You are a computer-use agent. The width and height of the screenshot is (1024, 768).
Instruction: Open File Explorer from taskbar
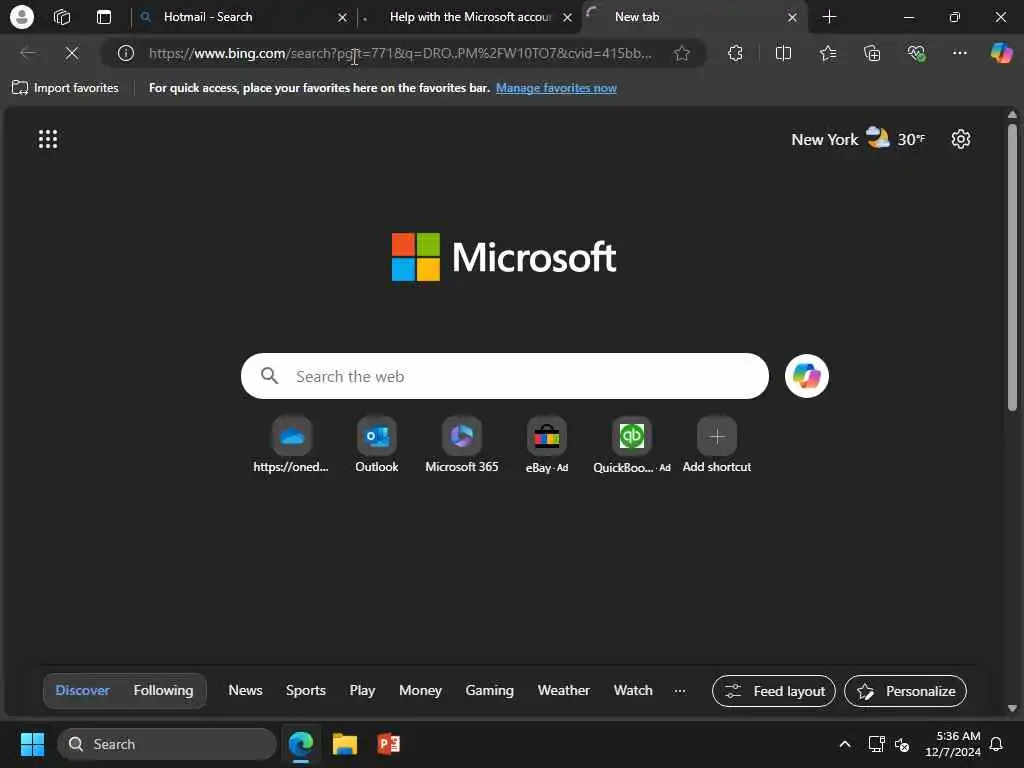coord(345,744)
